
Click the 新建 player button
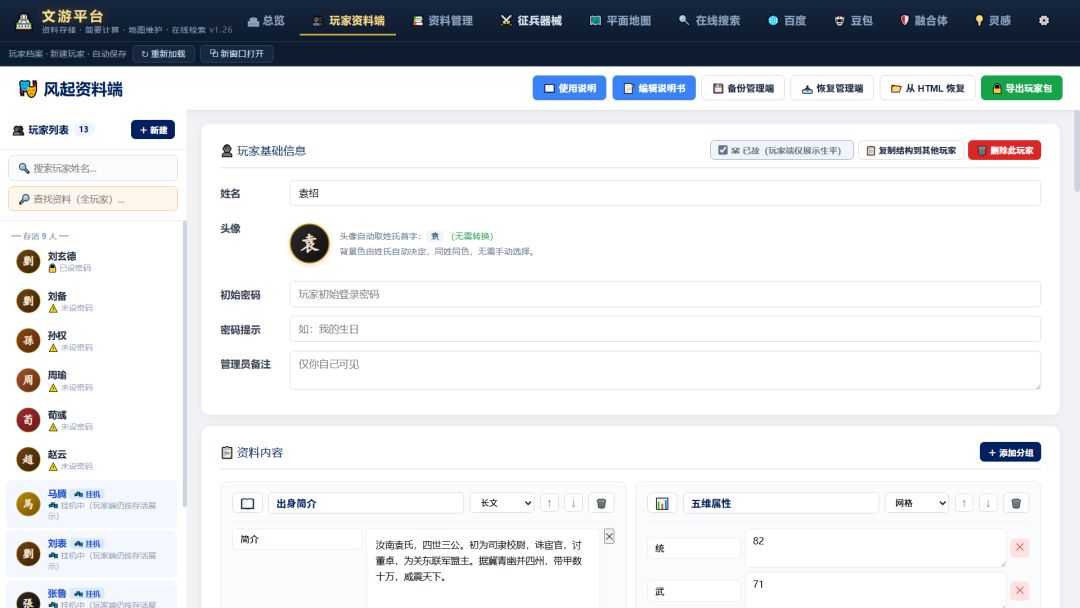click(x=153, y=130)
